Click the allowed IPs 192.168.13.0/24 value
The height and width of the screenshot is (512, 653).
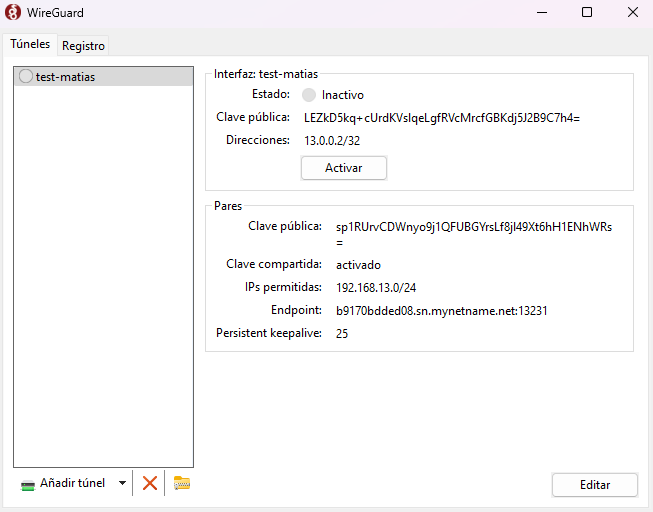[376, 288]
